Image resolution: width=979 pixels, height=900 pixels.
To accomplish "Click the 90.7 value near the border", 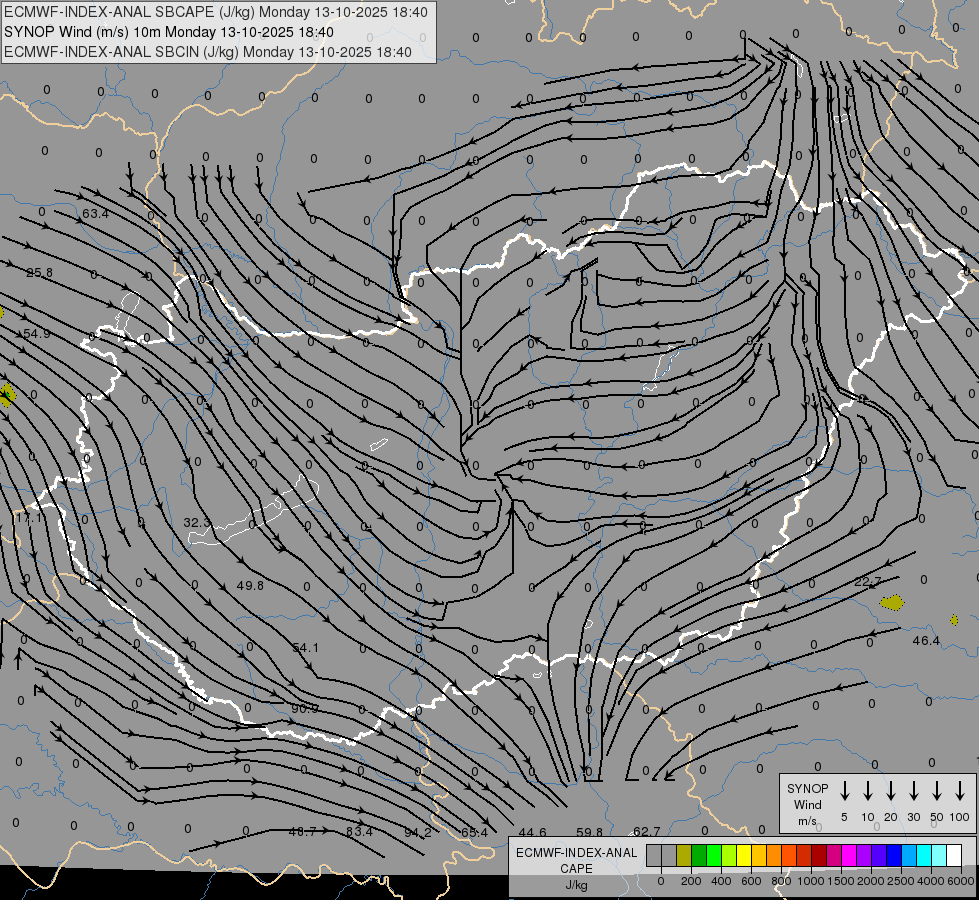I will click(305, 709).
